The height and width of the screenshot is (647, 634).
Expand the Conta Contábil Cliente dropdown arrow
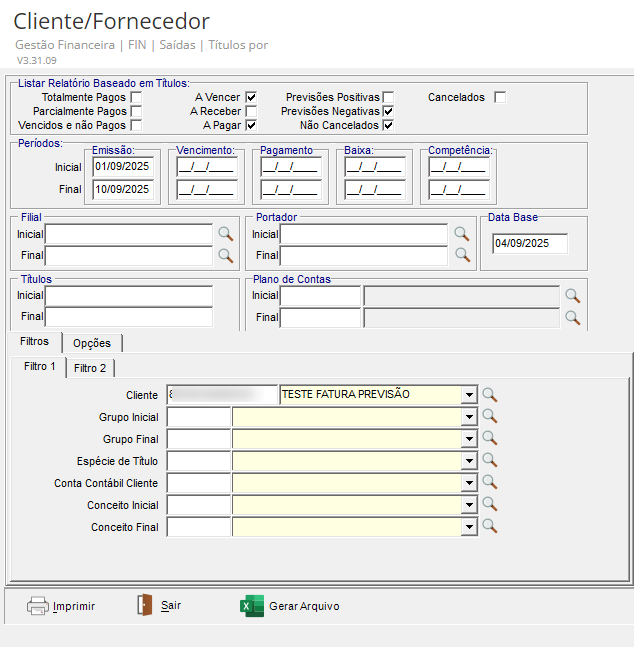pos(469,483)
